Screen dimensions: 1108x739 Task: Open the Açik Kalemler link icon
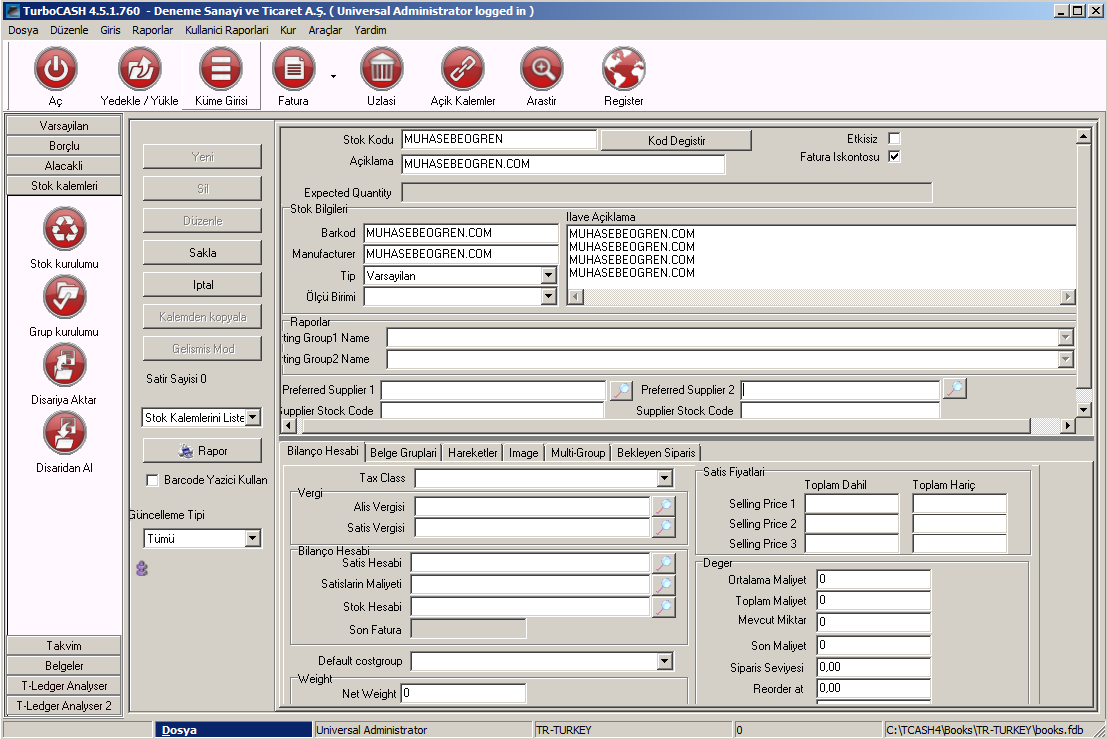463,69
